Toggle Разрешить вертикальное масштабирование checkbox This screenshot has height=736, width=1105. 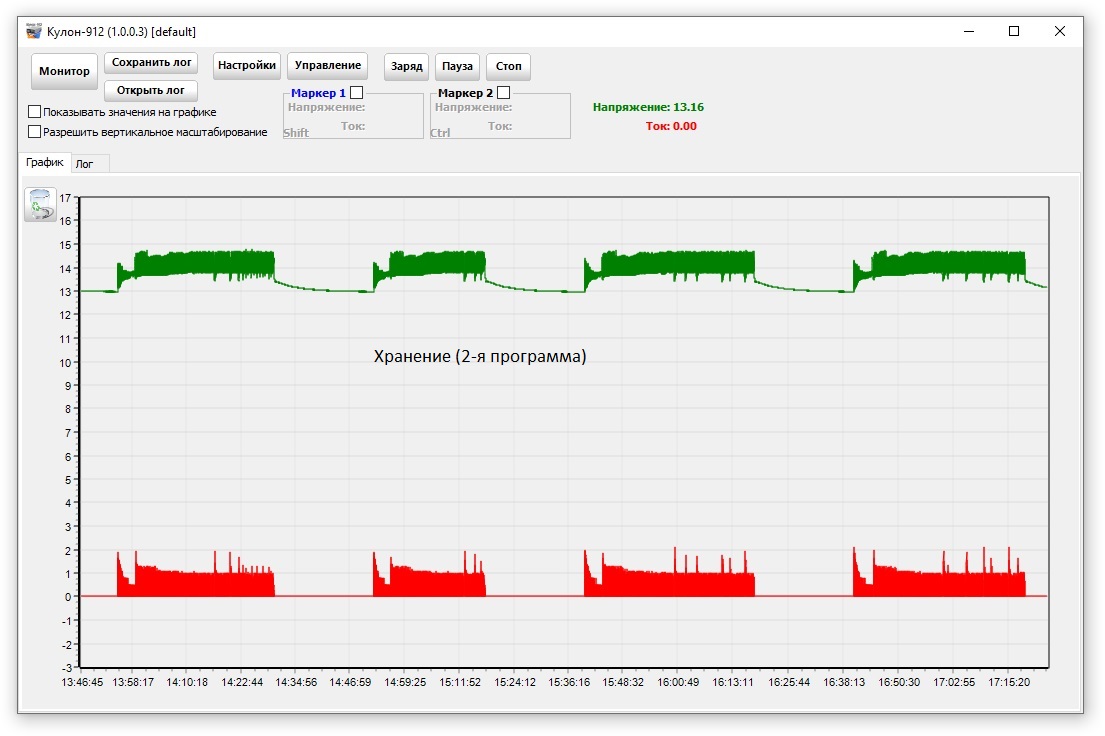click(35, 131)
